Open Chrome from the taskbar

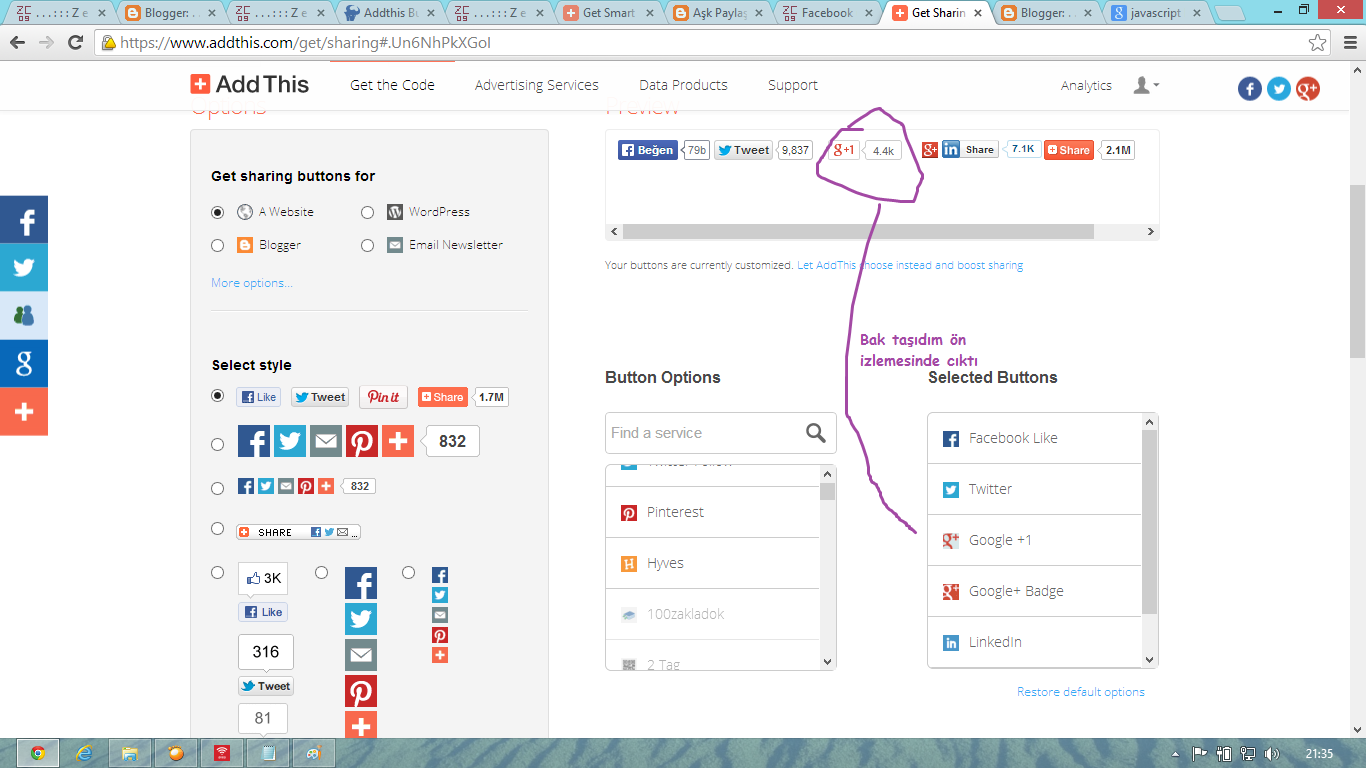pyautogui.click(x=38, y=753)
